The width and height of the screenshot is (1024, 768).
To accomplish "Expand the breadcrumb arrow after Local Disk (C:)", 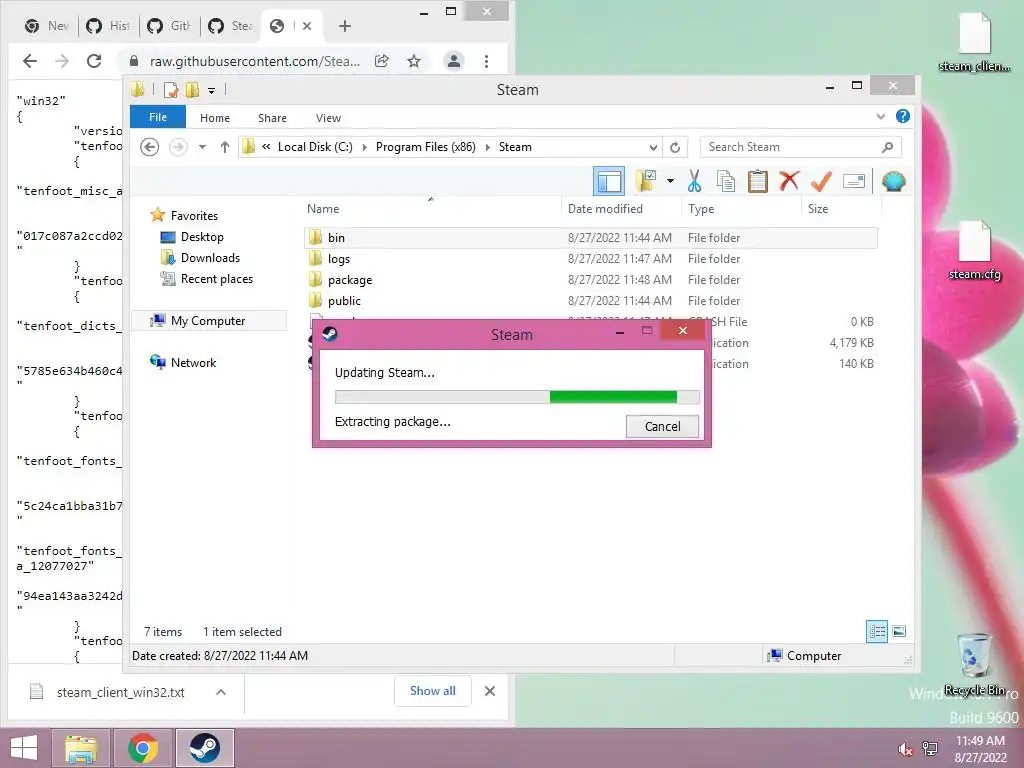I will coord(364,147).
